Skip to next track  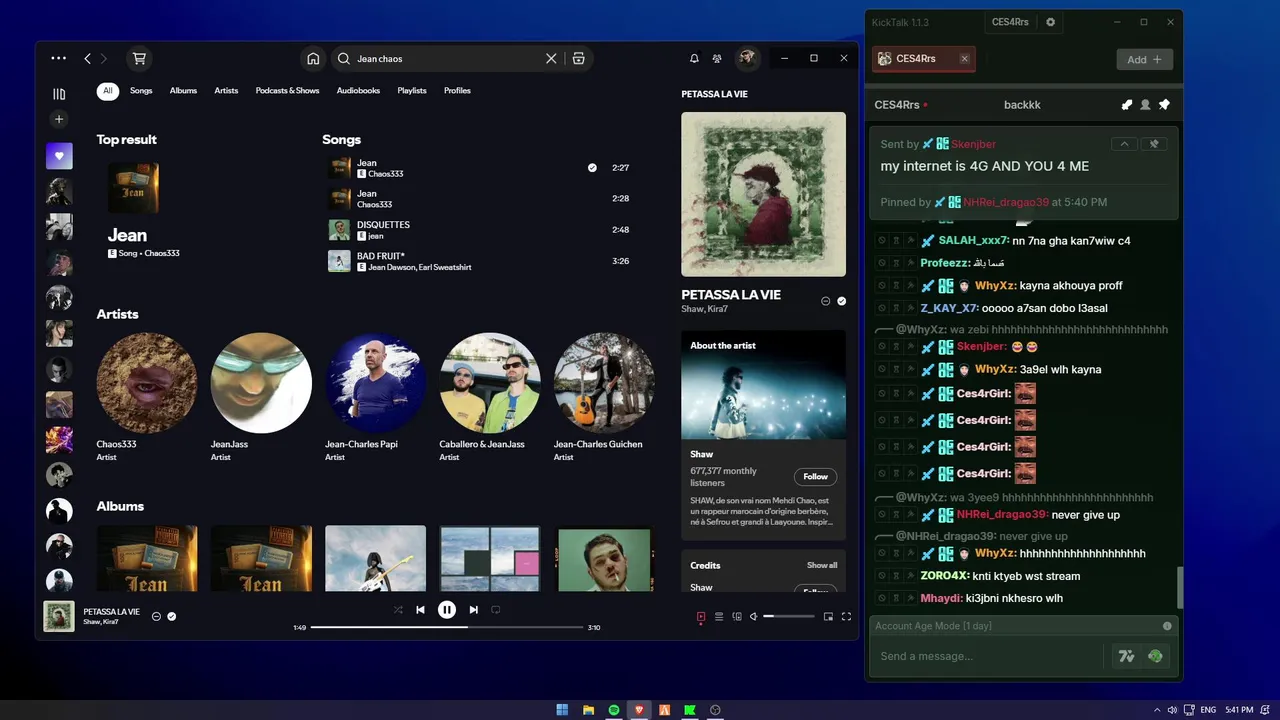[474, 609]
